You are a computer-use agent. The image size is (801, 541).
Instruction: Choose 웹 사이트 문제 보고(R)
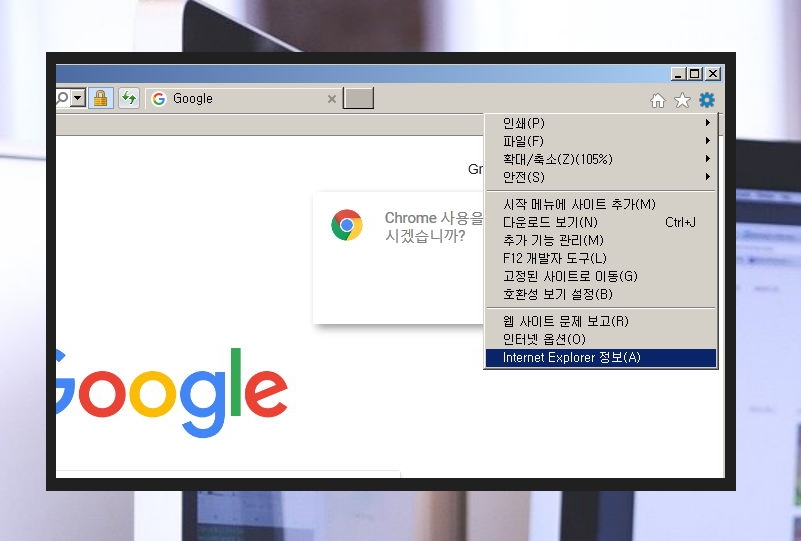pyautogui.click(x=600, y=321)
